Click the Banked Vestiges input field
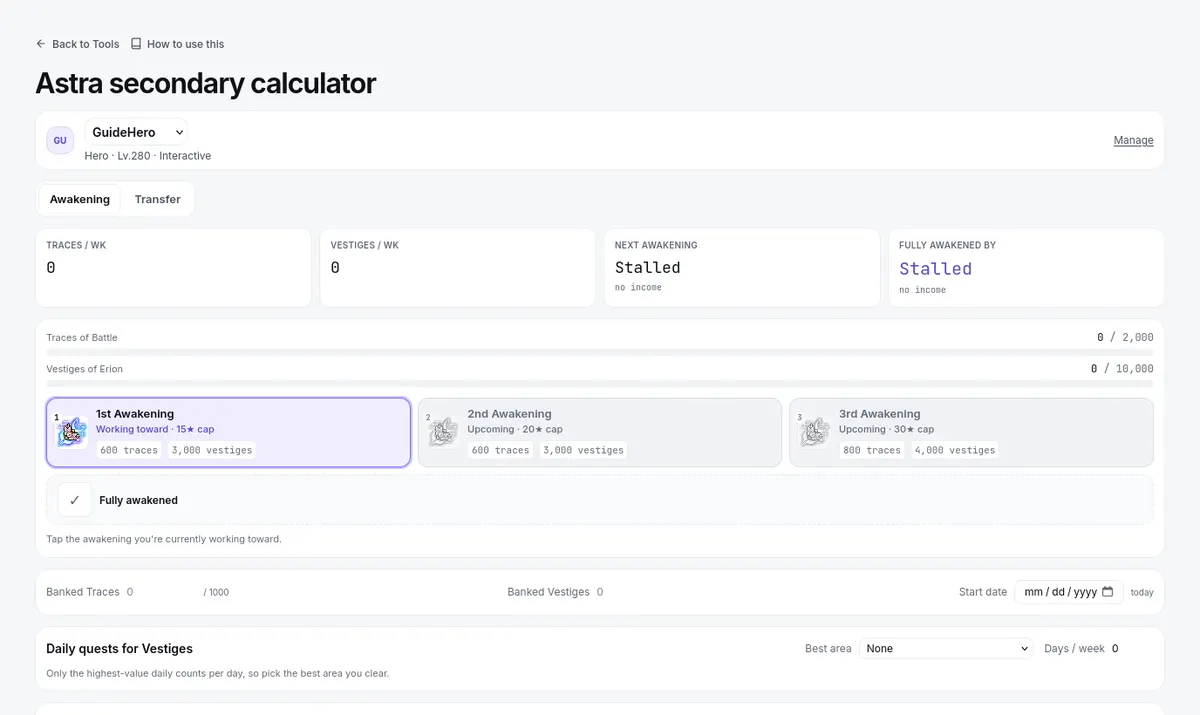 632,592
